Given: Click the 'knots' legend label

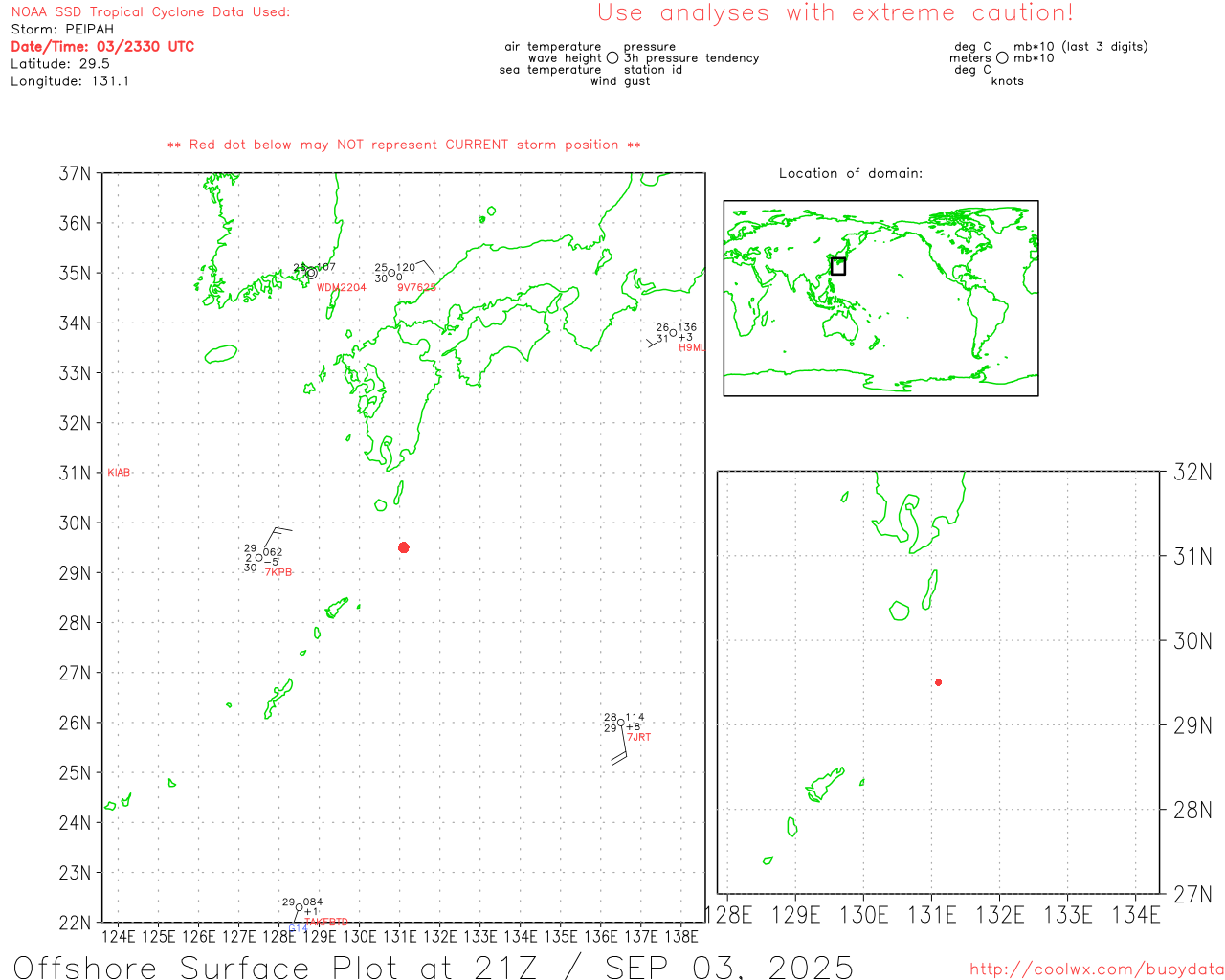Looking at the screenshot, I should coord(1008,81).
